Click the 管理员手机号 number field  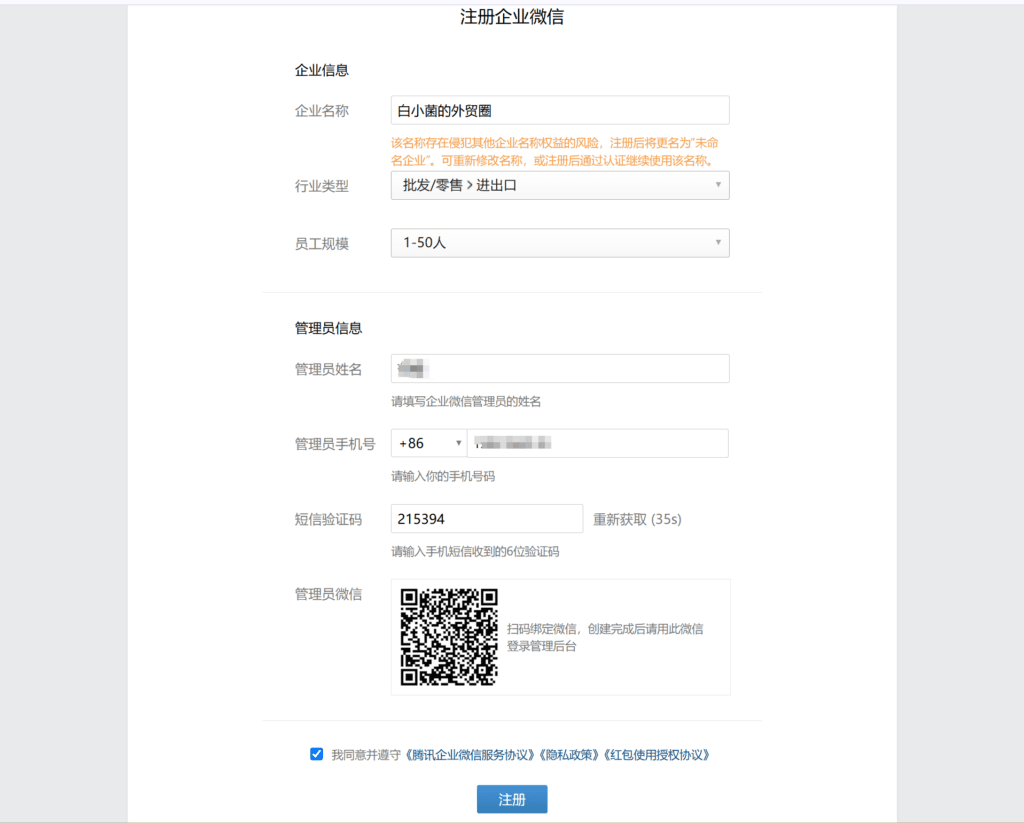pyautogui.click(x=598, y=444)
